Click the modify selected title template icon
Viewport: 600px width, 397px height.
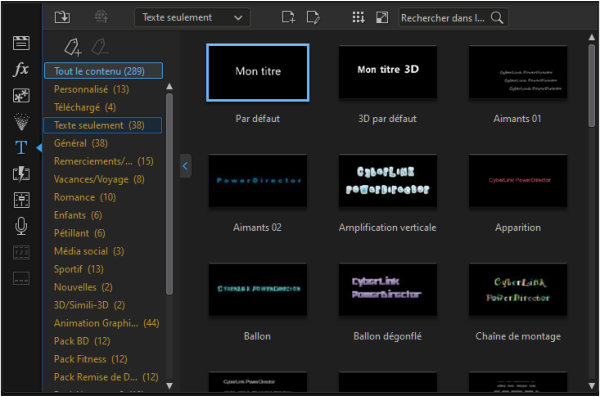coord(313,17)
